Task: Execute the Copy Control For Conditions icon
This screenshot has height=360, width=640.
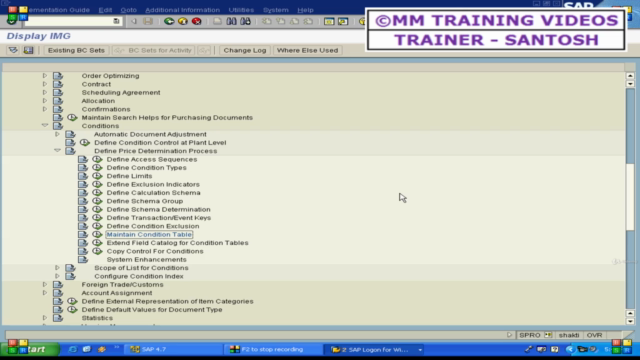Action: pos(97,251)
